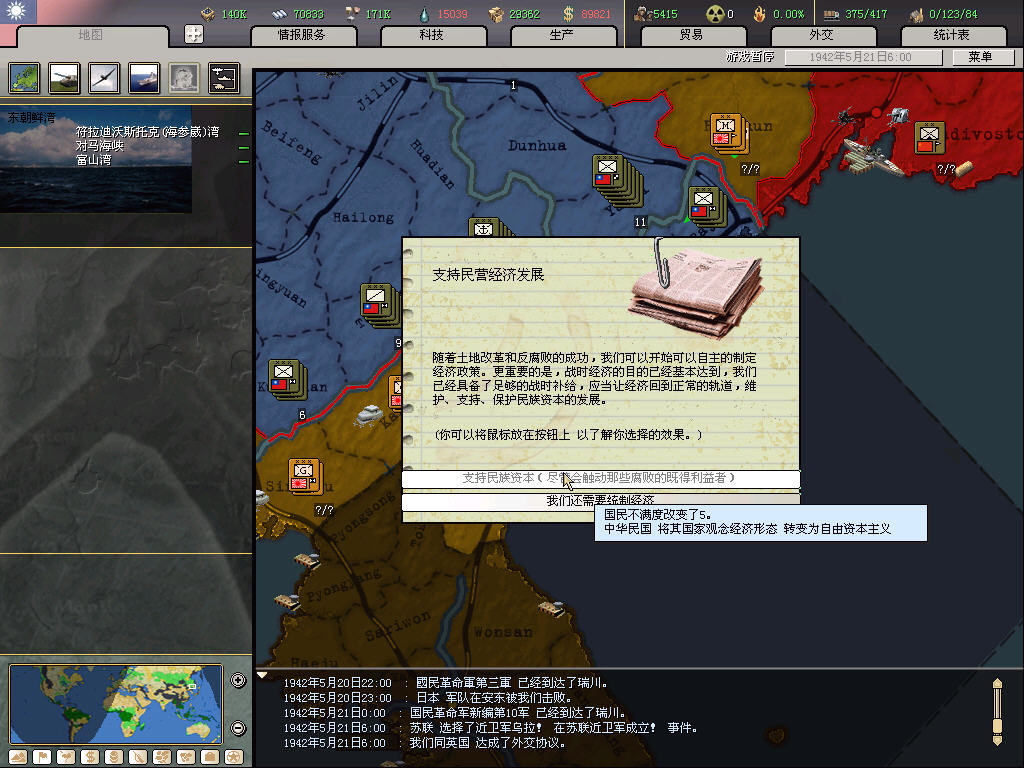
Task: Select the Soviet unit counter in Vladivostok
Action: point(929,138)
